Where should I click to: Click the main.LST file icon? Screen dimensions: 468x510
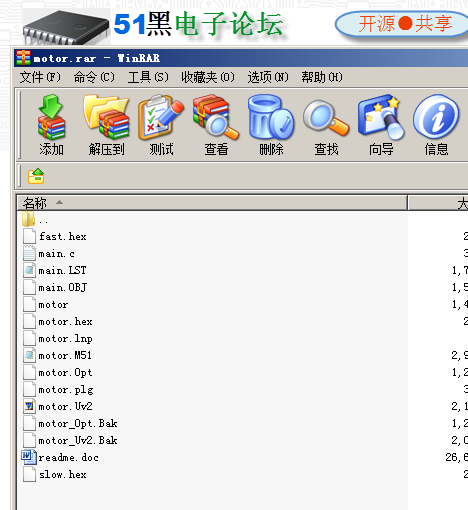click(x=29, y=270)
